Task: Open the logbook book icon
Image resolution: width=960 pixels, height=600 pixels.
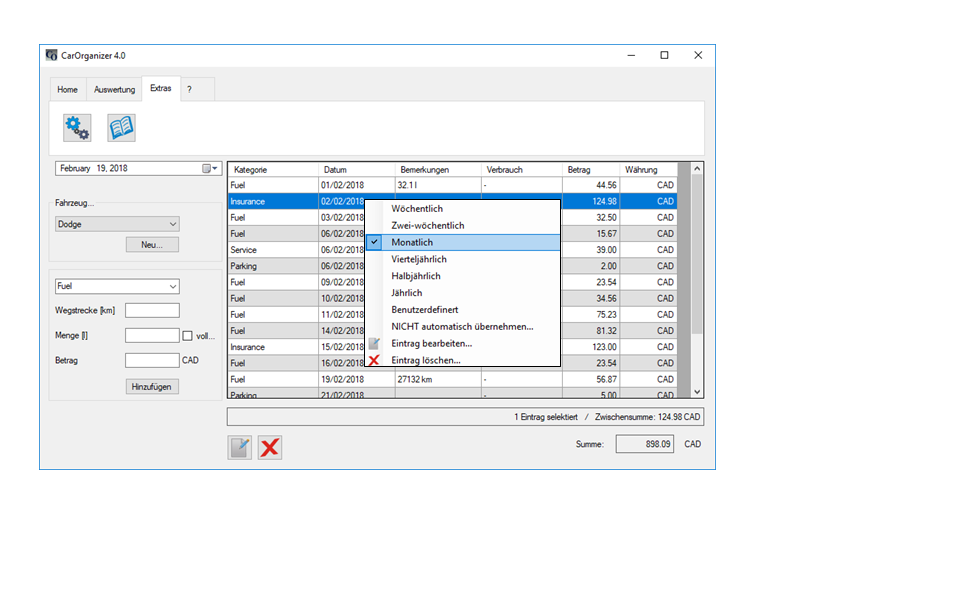Action: point(121,127)
